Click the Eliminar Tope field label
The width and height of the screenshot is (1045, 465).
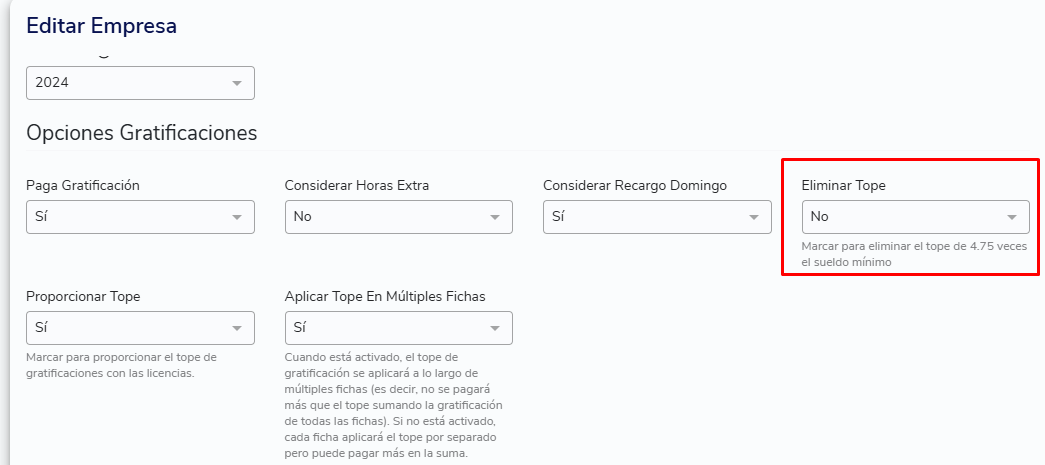coord(844,186)
